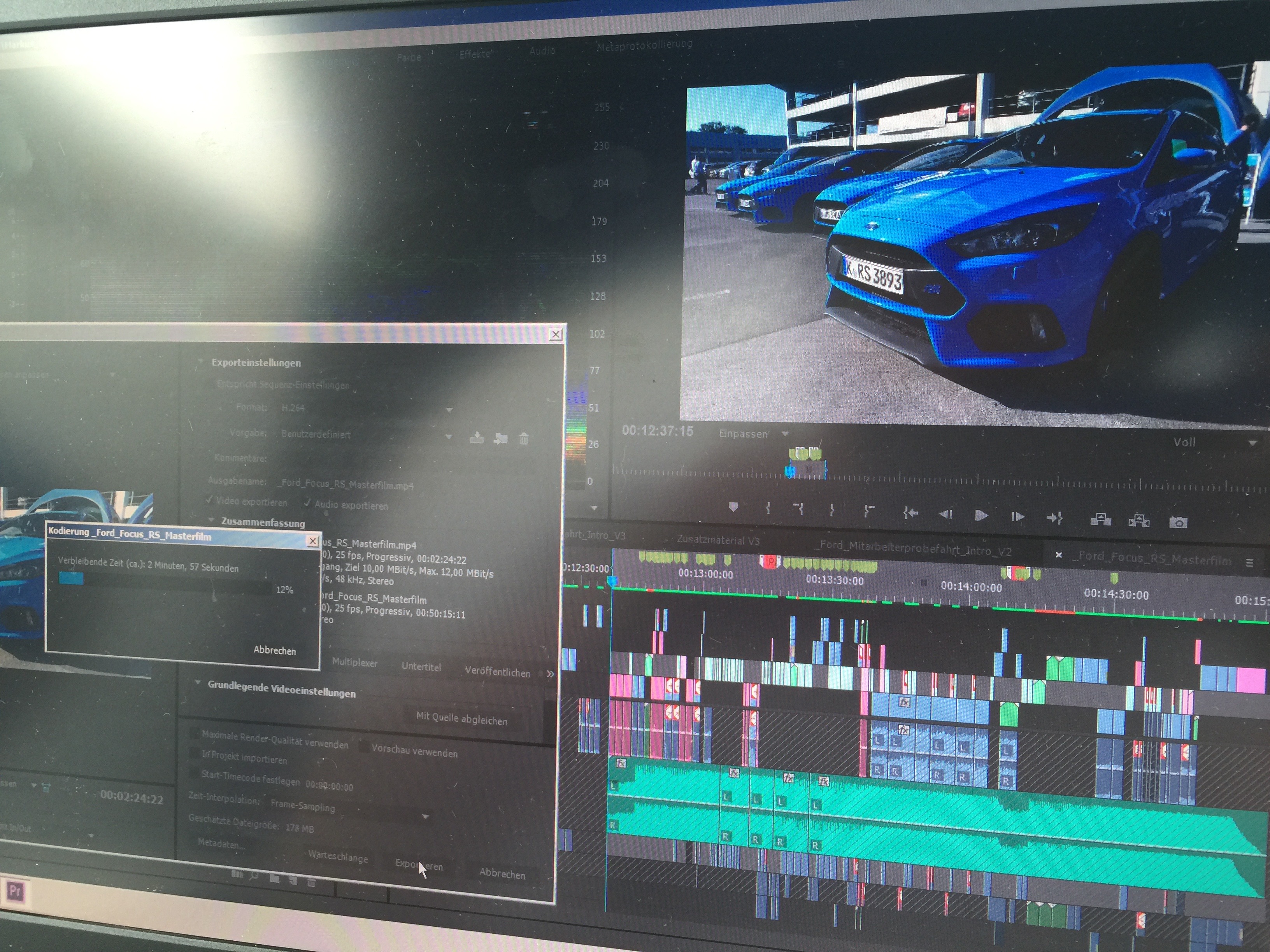Viewport: 1270px width, 952px height.
Task: Click the list view icon in Project panel
Action: pos(237,875)
